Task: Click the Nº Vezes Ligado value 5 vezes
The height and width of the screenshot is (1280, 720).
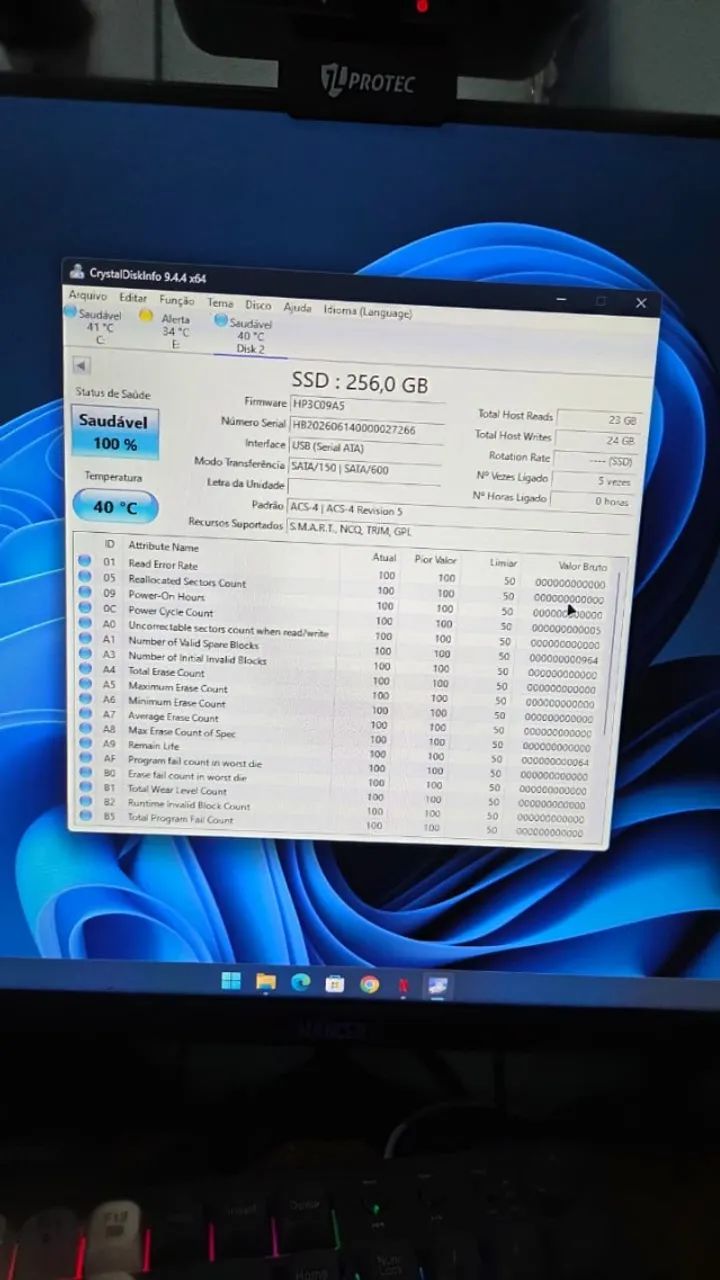Action: click(x=593, y=481)
